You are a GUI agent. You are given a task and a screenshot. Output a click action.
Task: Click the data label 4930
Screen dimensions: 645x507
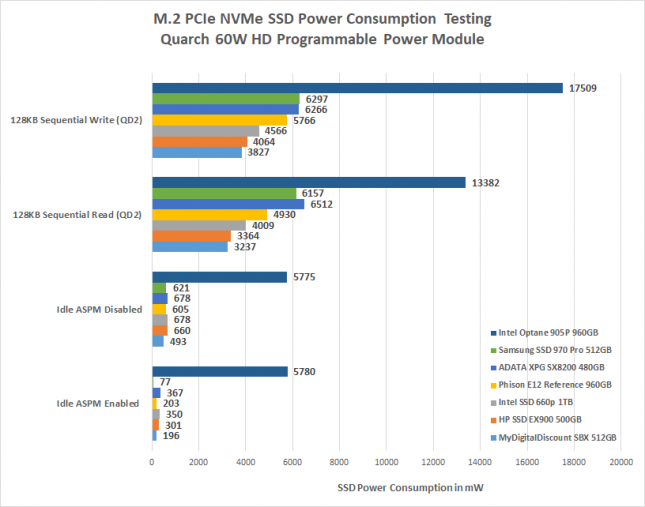coord(284,215)
